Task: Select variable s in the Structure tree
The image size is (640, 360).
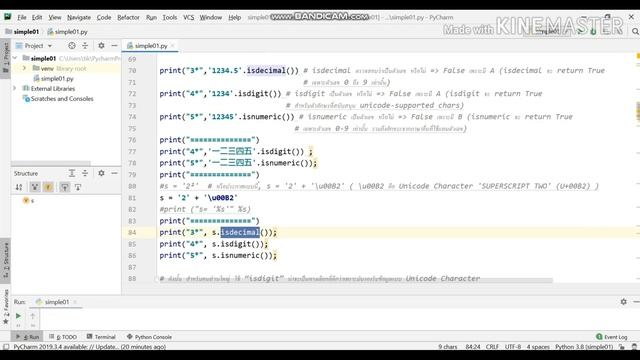Action: (x=29, y=200)
